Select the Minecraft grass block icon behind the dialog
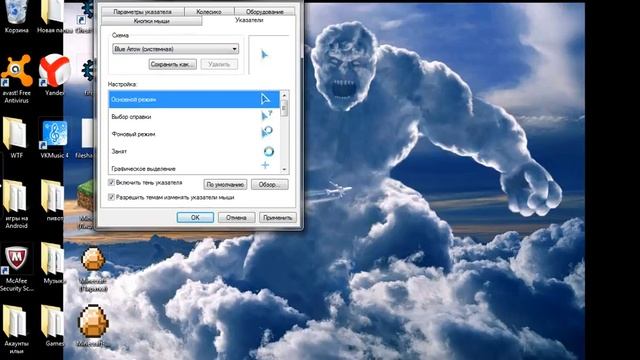 (x=86, y=196)
